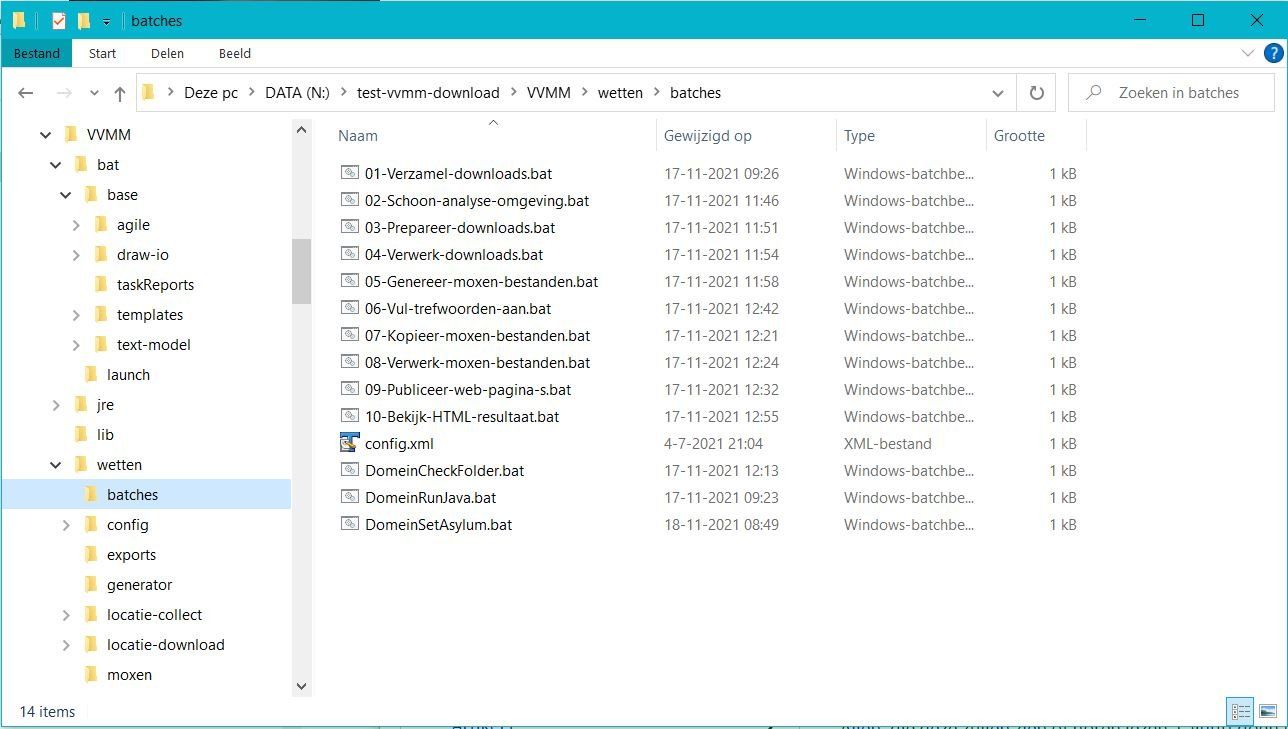
Task: Click the 08-Verwerk-moxen-bestanden.bat file icon
Action: point(349,362)
